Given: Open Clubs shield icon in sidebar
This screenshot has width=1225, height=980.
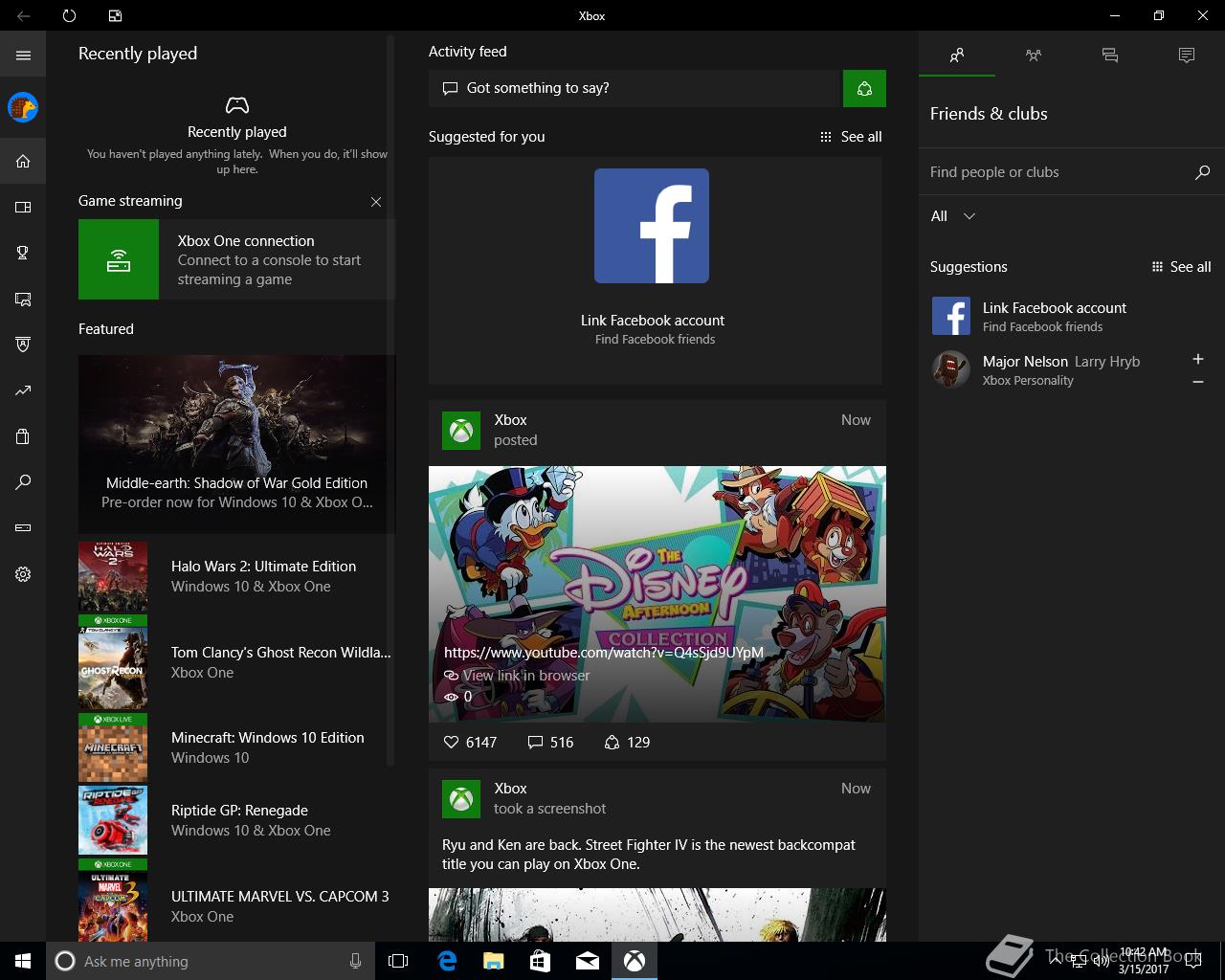Looking at the screenshot, I should click(x=23, y=345).
